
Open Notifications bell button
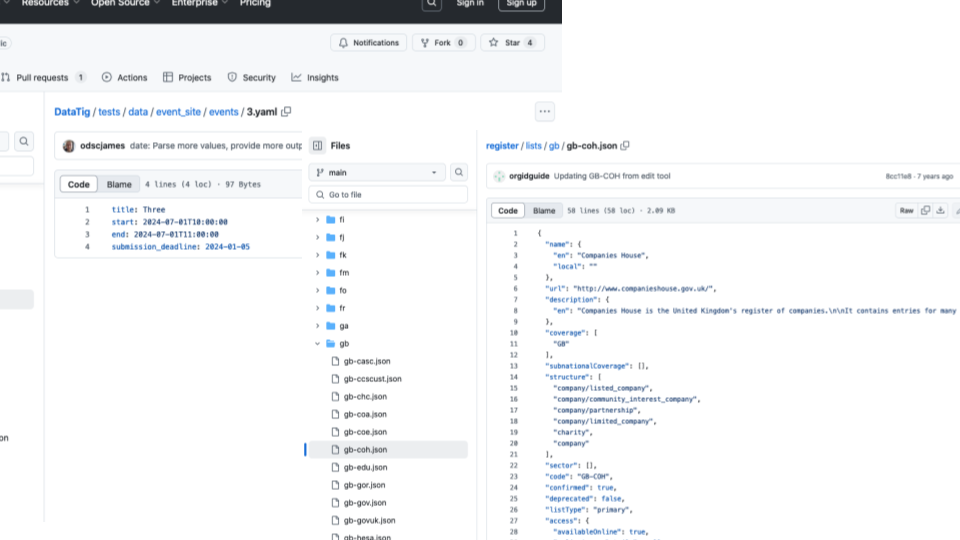pyautogui.click(x=369, y=43)
